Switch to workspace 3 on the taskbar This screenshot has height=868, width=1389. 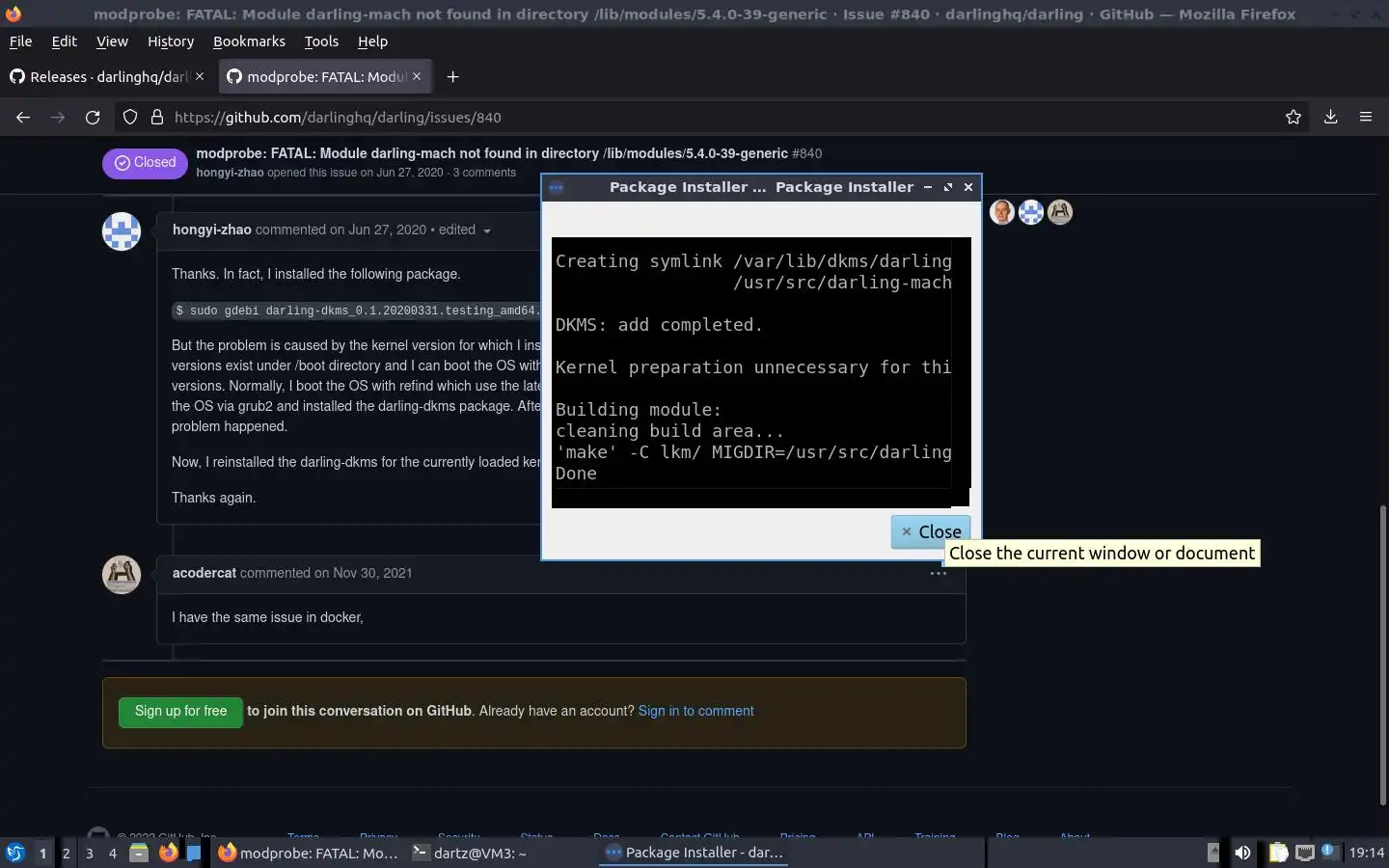click(x=90, y=853)
